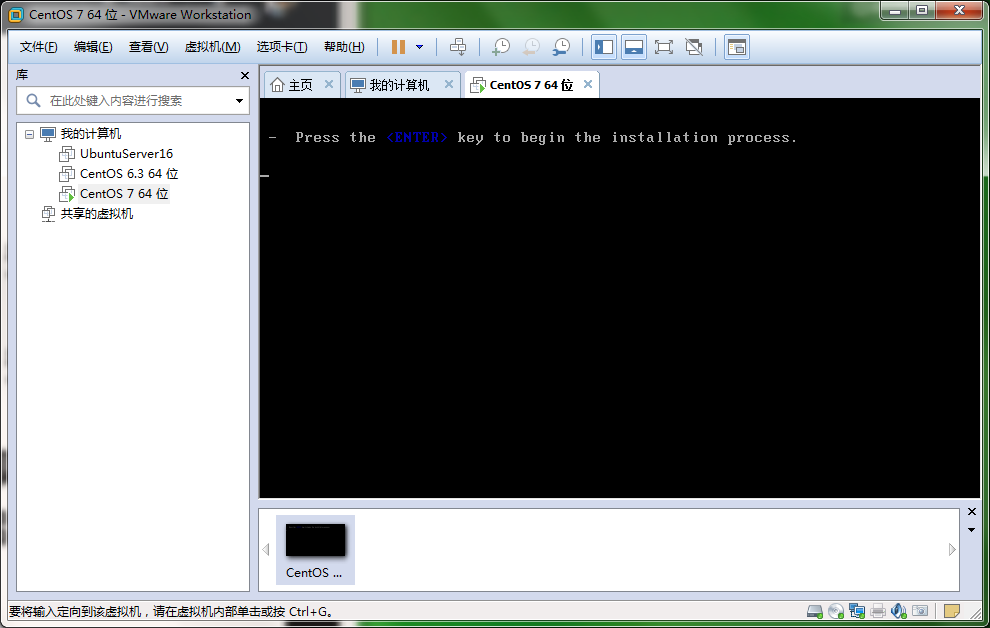Click the sound card status icon
Image resolution: width=990 pixels, height=628 pixels.
[898, 611]
